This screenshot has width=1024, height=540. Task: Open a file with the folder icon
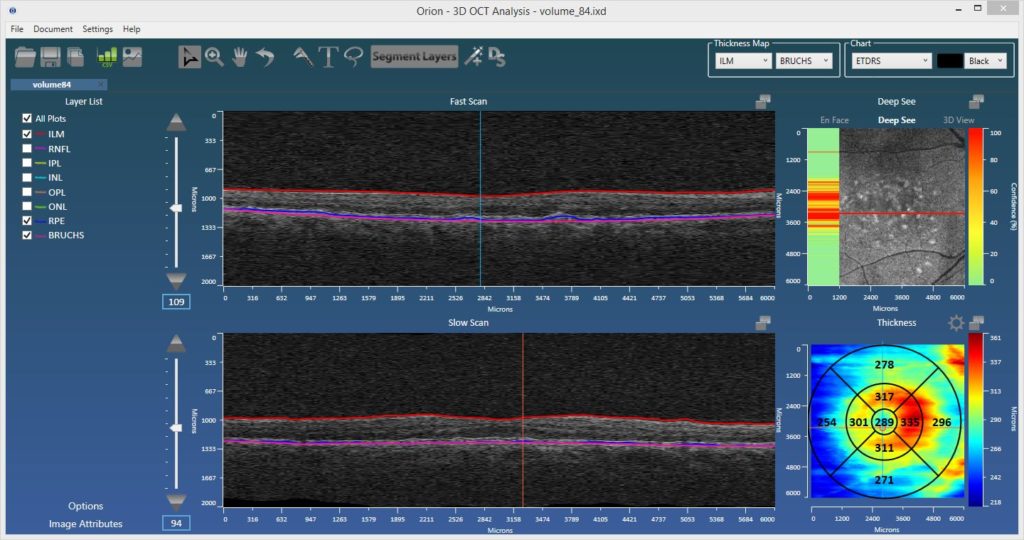pyautogui.click(x=25, y=57)
